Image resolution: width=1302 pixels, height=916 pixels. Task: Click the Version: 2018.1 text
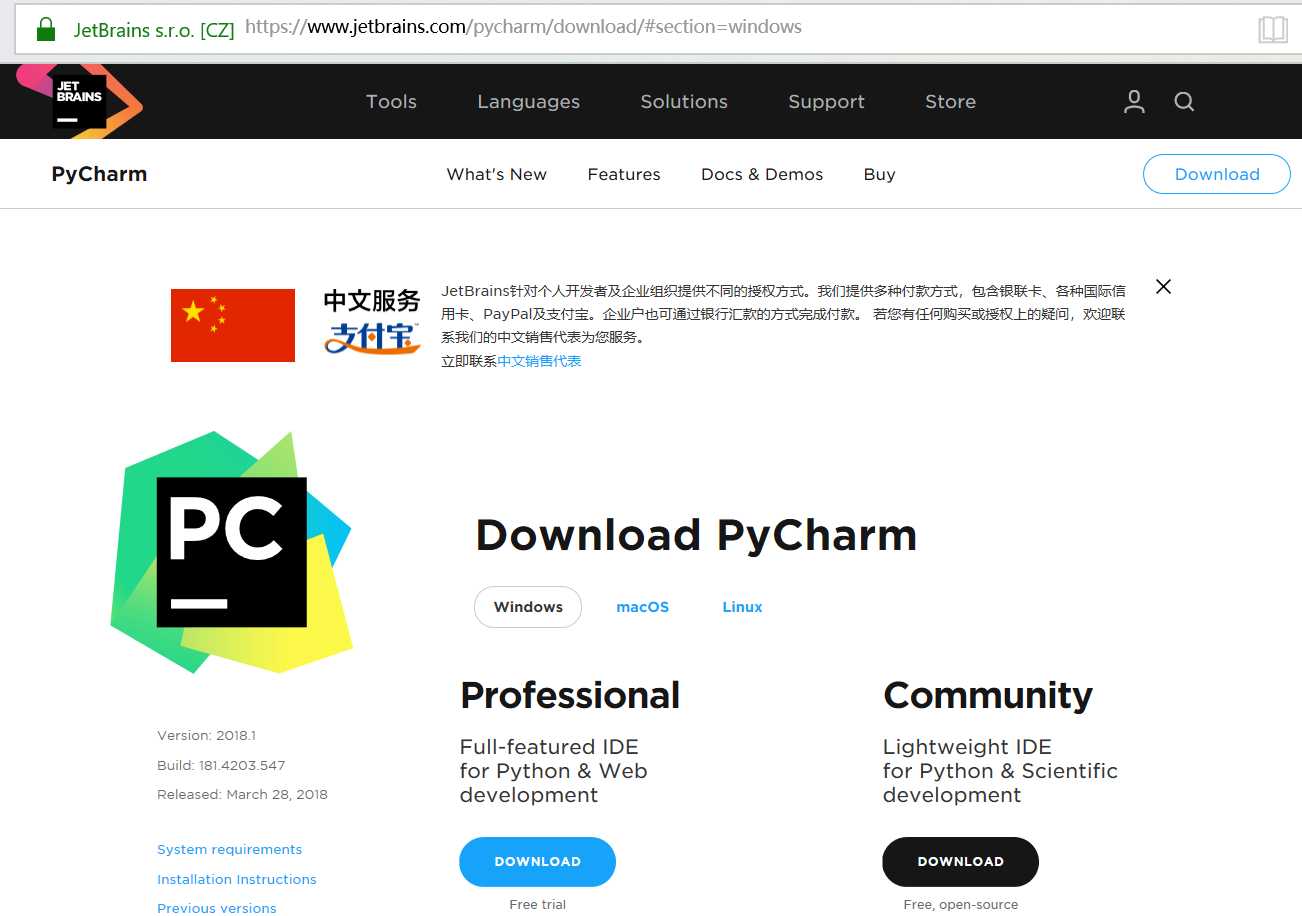pyautogui.click(x=206, y=735)
